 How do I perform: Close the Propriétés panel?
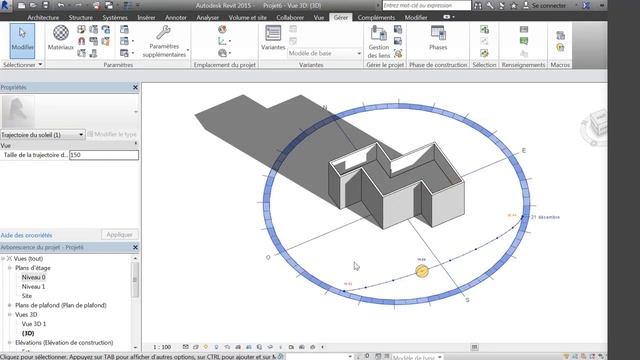click(x=135, y=87)
